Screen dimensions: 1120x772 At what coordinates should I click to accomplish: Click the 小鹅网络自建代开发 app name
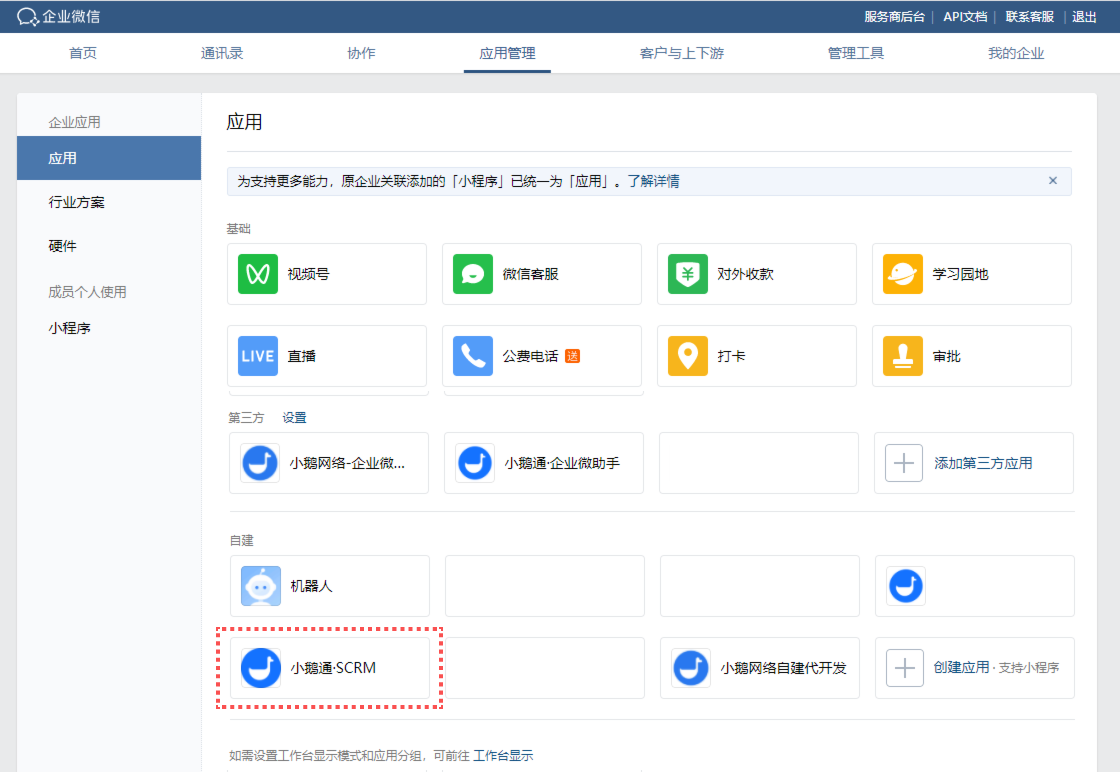(x=784, y=668)
